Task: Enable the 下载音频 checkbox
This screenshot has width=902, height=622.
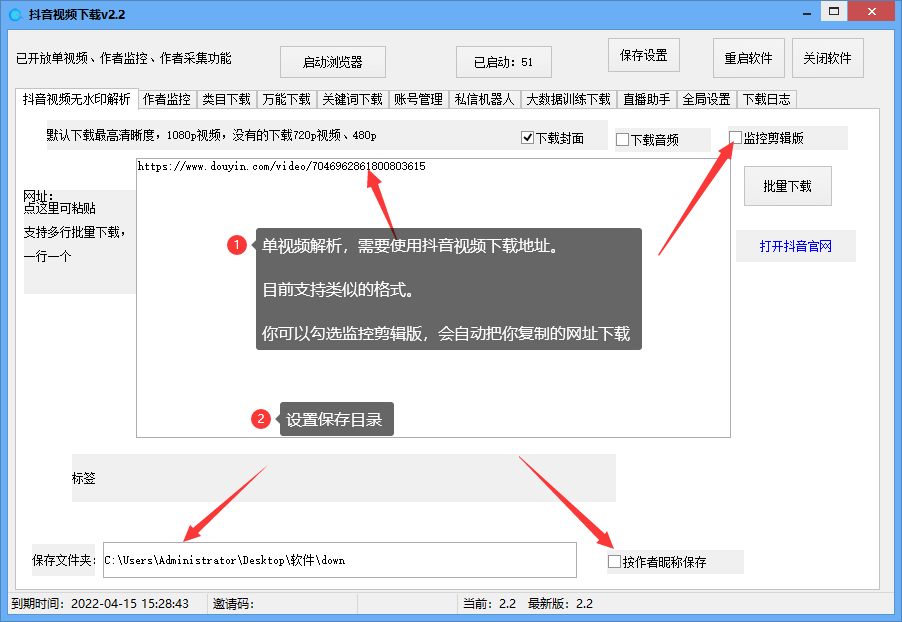Action: click(x=622, y=140)
